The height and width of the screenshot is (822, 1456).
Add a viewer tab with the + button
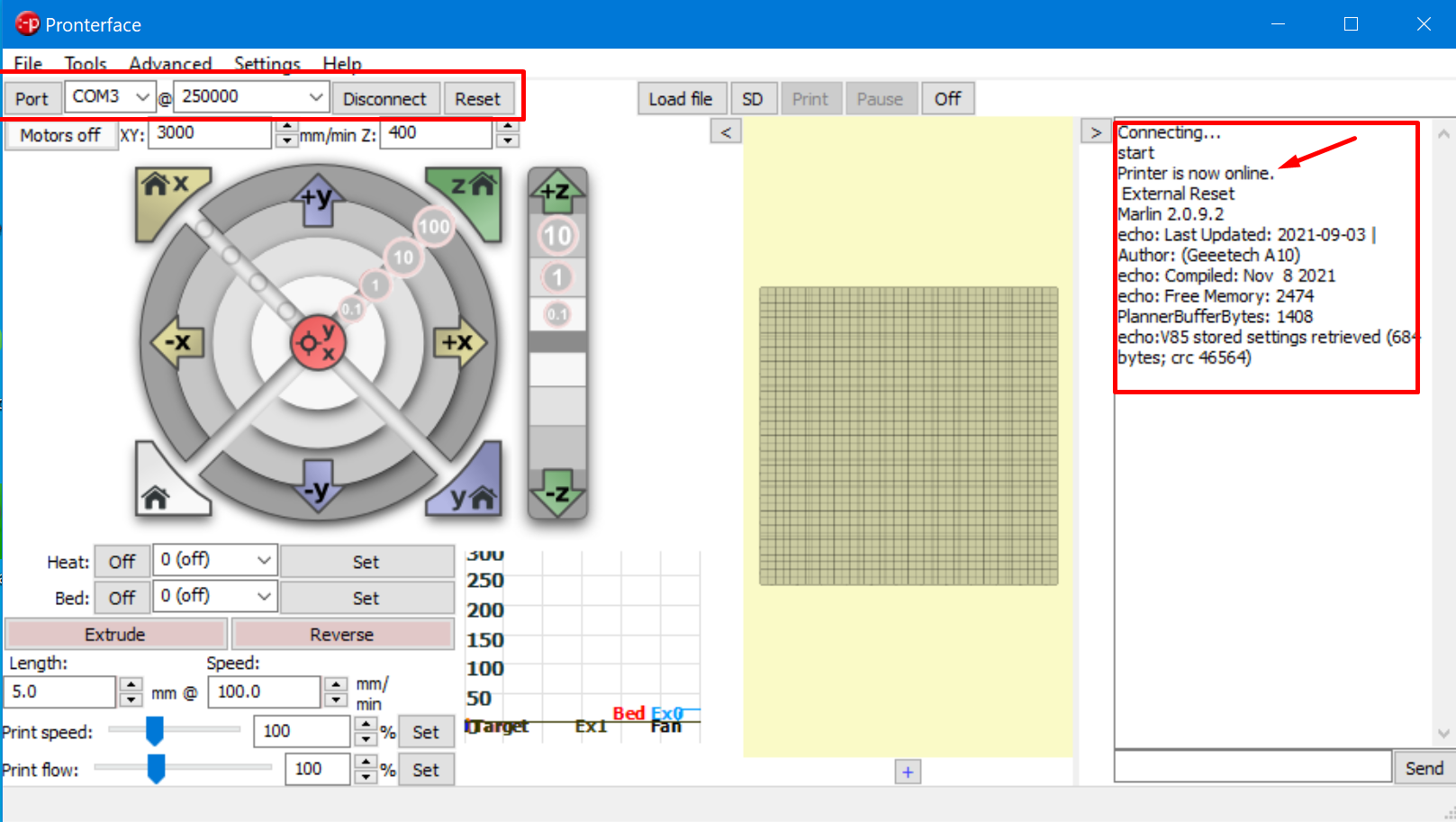(x=908, y=772)
